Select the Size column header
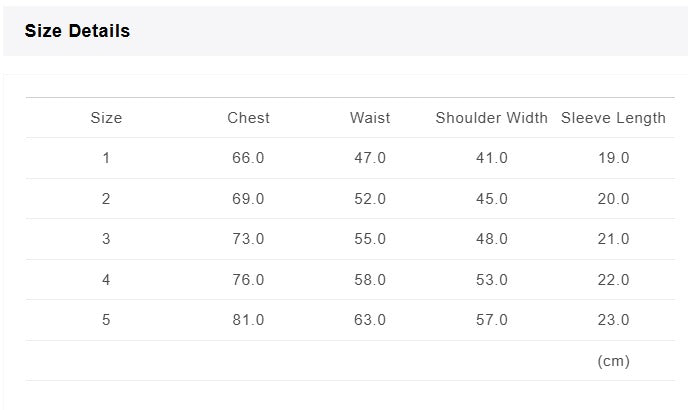Screen dimensions: 688x410 (x=106, y=118)
